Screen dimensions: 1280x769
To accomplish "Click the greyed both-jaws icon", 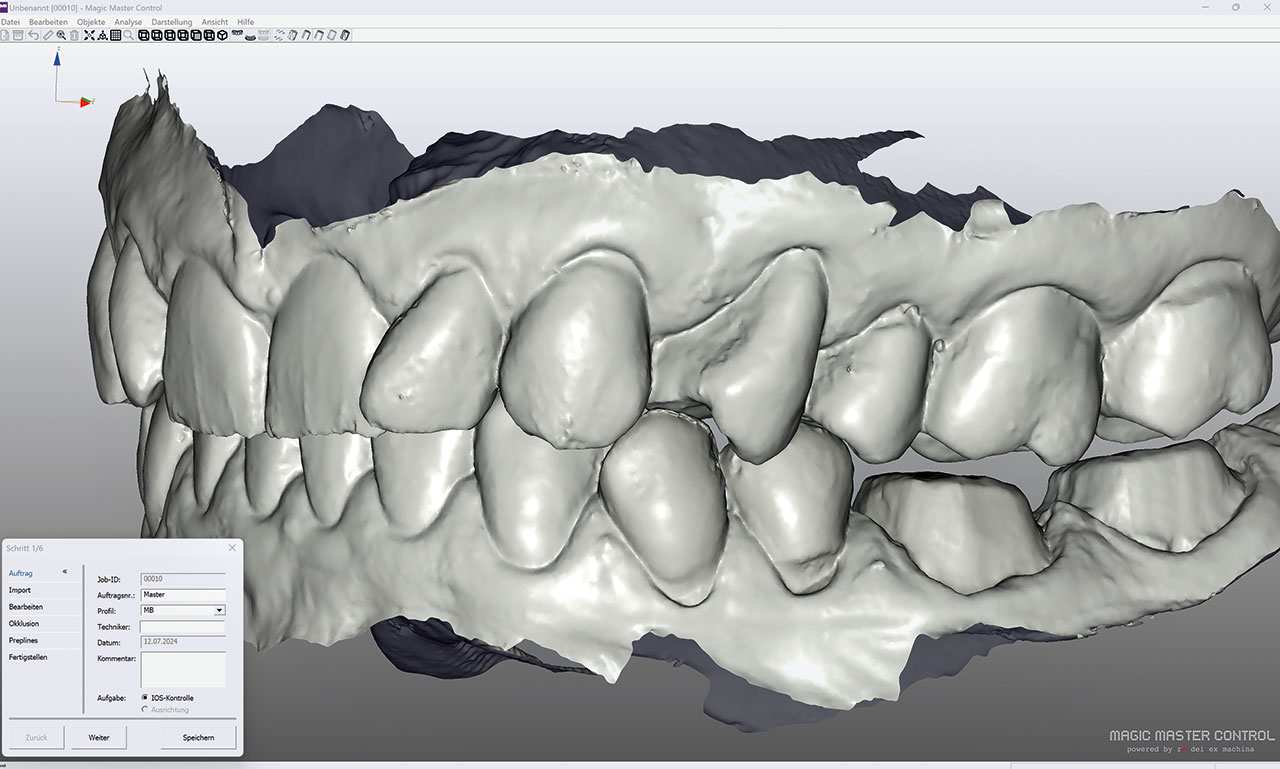I will click(264, 35).
